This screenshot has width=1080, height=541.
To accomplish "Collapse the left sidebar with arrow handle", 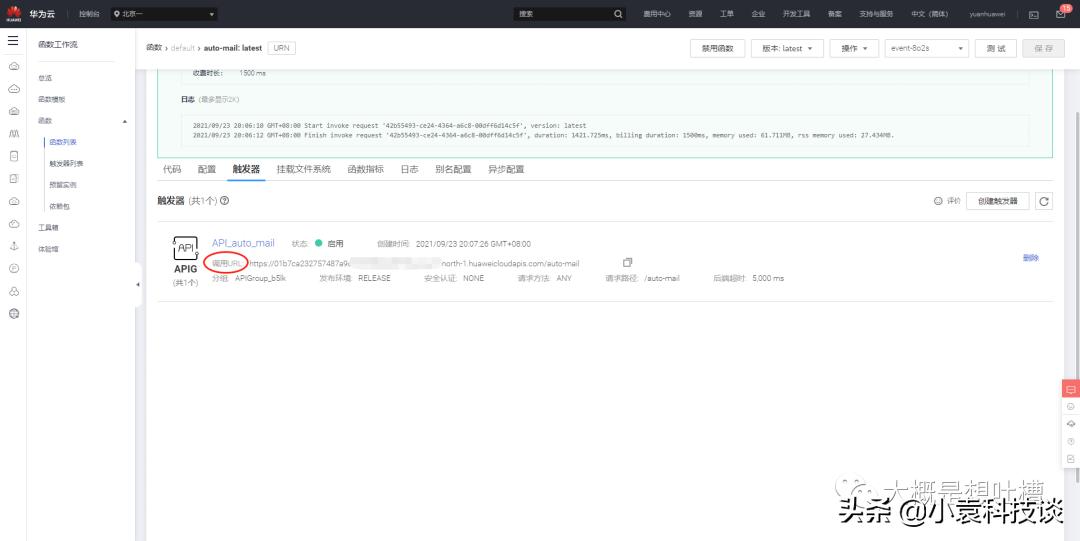I will coord(138,285).
